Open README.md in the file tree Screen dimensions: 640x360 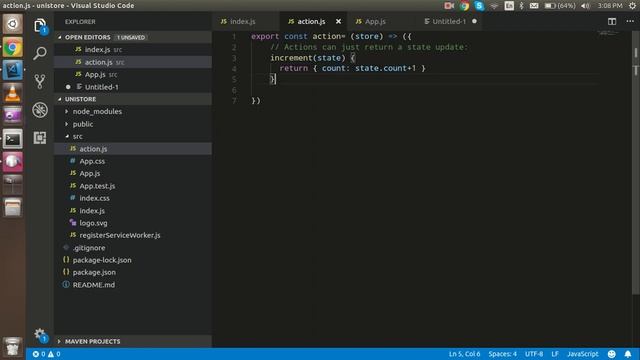(x=133, y=285)
